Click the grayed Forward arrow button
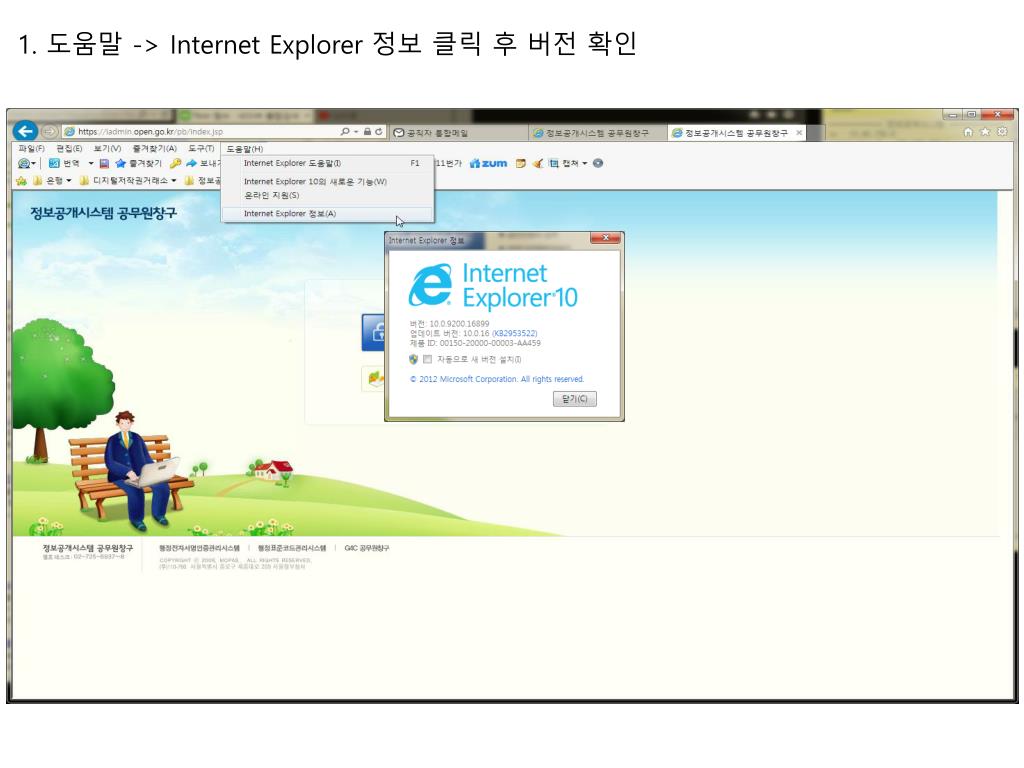The image size is (1024, 768). pyautogui.click(x=49, y=131)
